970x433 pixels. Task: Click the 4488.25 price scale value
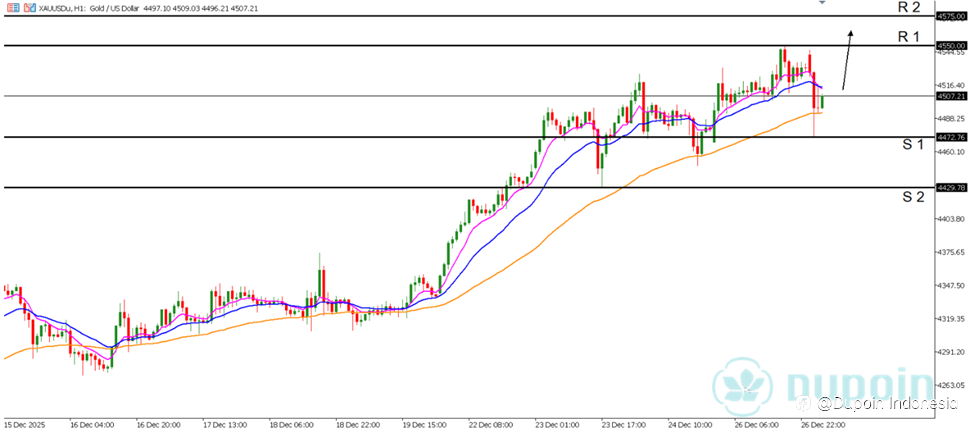click(952, 118)
